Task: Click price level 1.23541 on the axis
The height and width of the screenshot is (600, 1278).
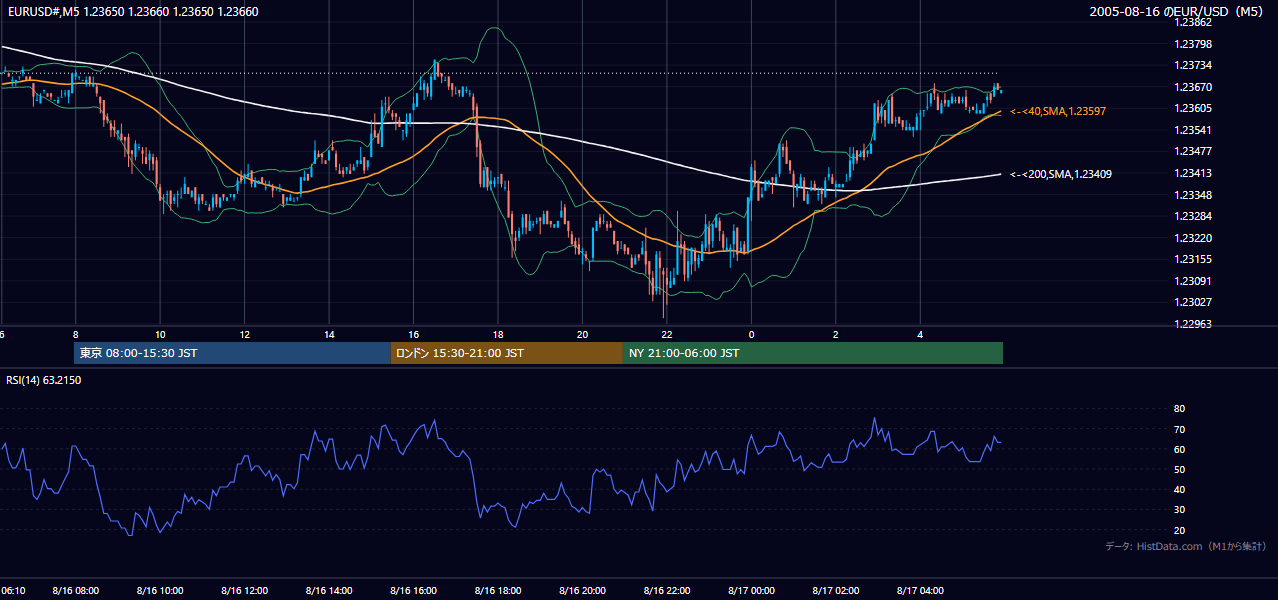Action: coord(1193,130)
